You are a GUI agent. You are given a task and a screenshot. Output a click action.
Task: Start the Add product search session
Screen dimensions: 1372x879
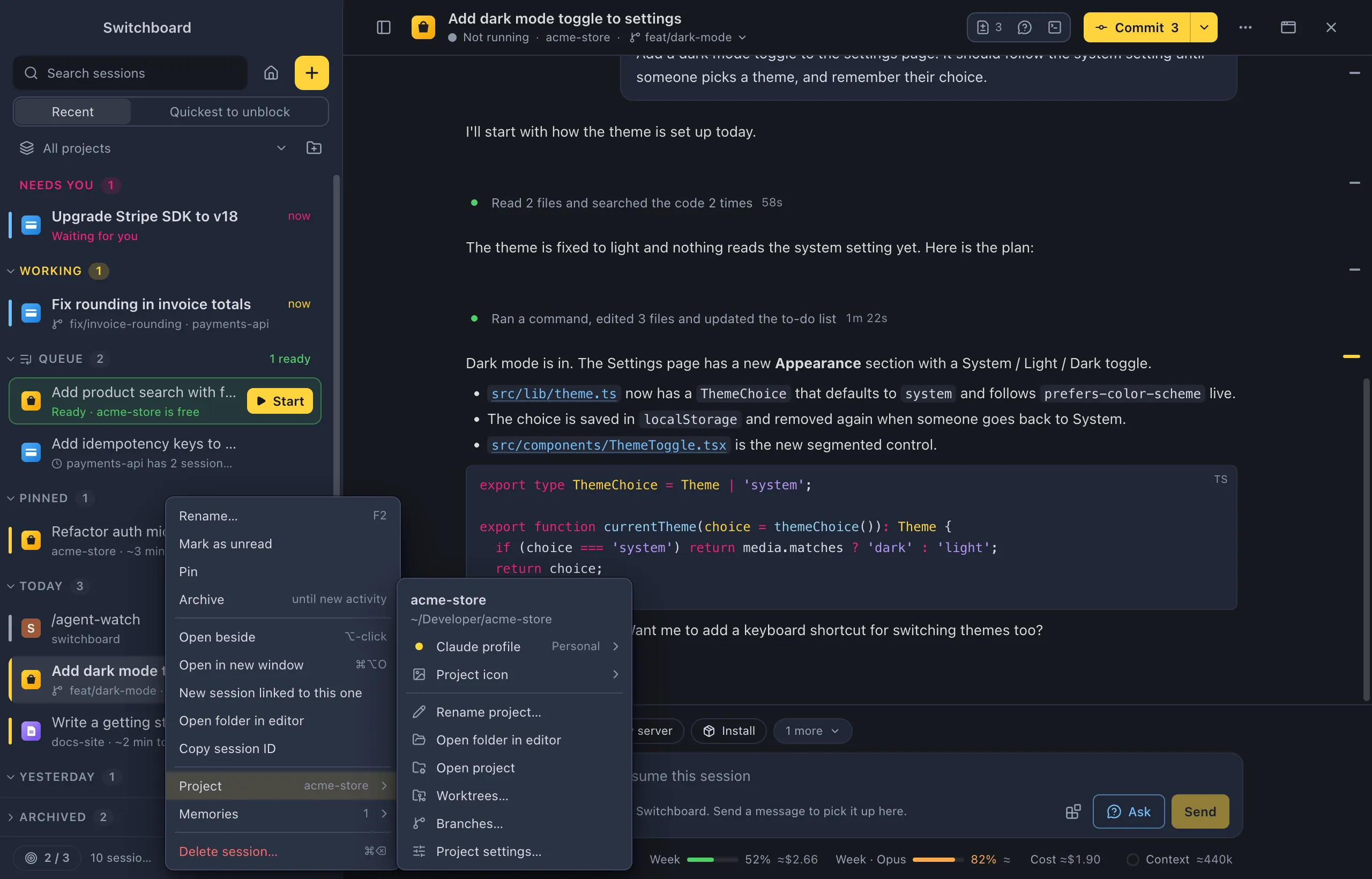(280, 401)
